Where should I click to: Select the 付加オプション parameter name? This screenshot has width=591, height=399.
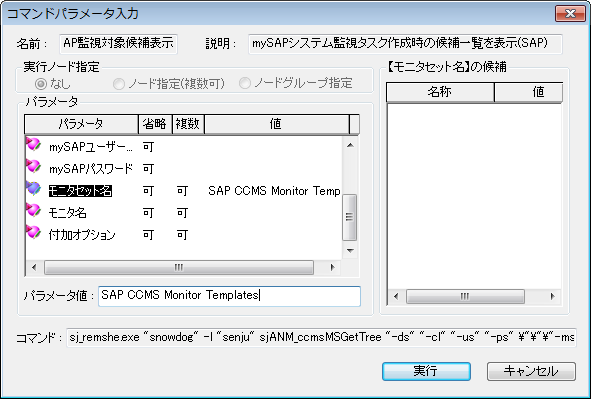(82, 235)
